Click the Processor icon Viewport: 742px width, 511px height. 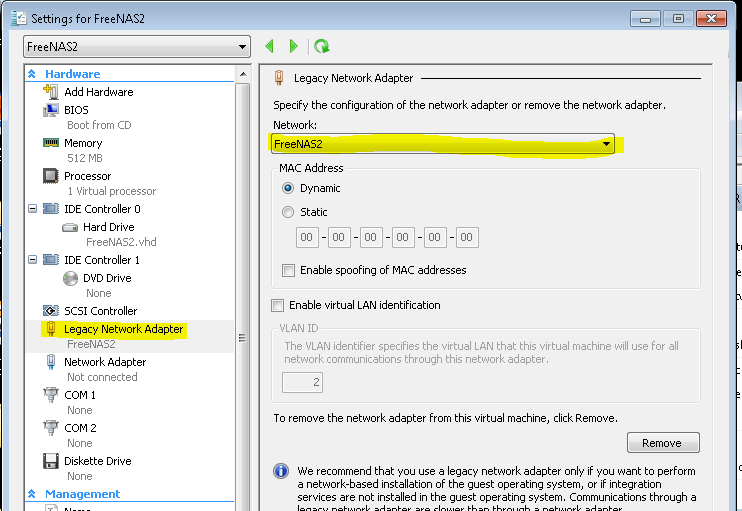[51, 176]
